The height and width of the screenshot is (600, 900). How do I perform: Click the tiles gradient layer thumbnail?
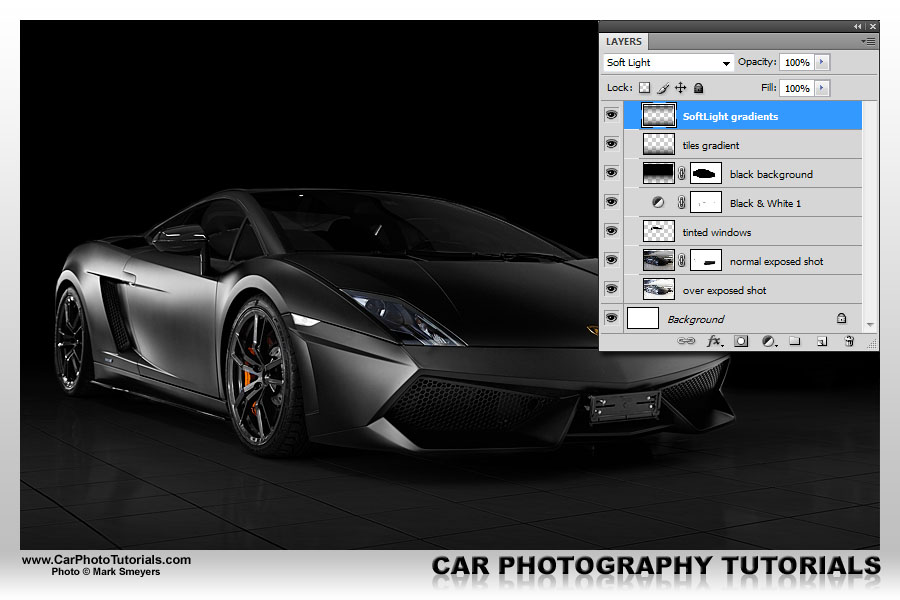pos(658,144)
